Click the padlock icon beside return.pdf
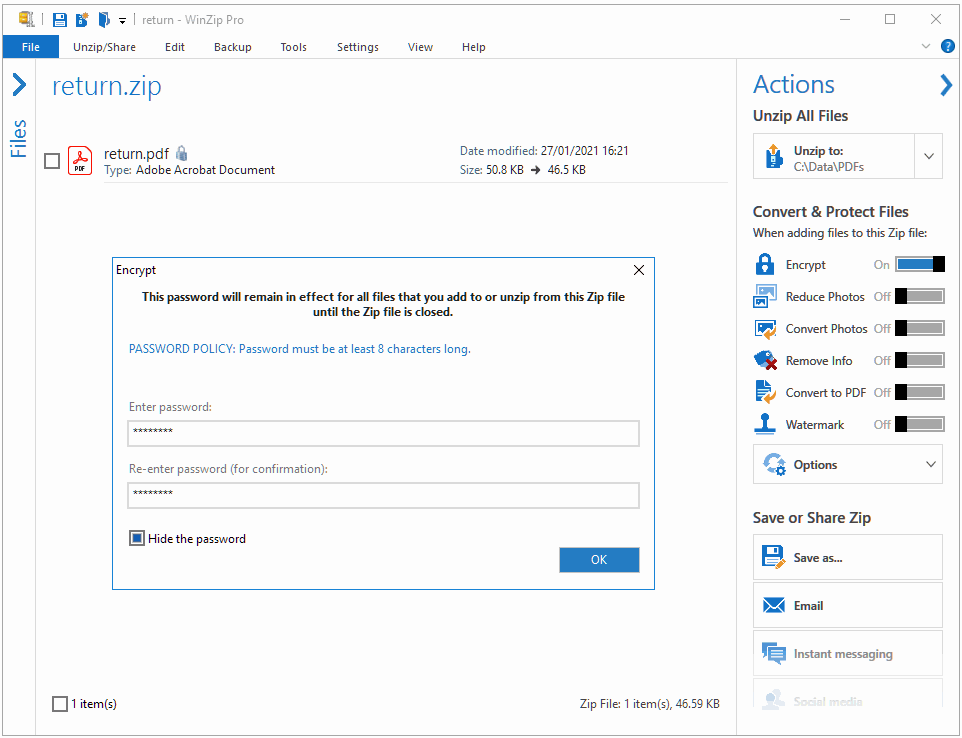Screen dimensions: 962x738 (182, 153)
